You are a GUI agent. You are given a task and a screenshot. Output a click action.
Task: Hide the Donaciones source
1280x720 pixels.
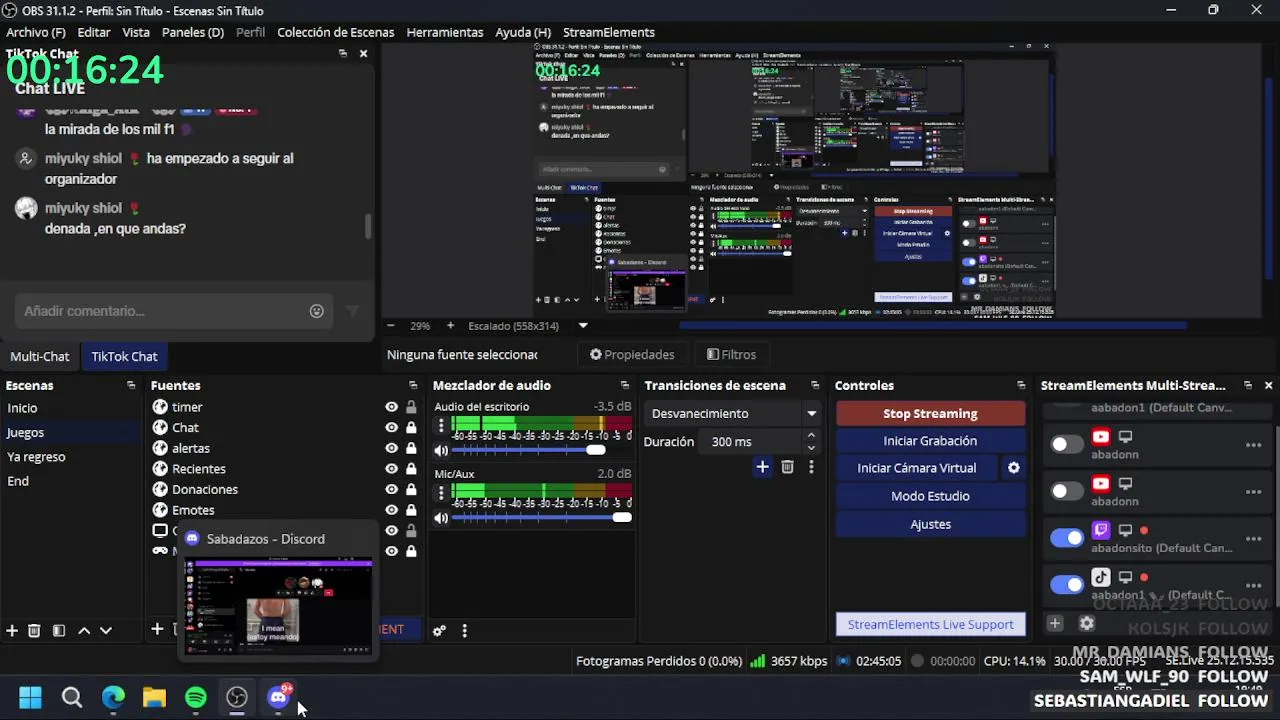[x=391, y=489]
